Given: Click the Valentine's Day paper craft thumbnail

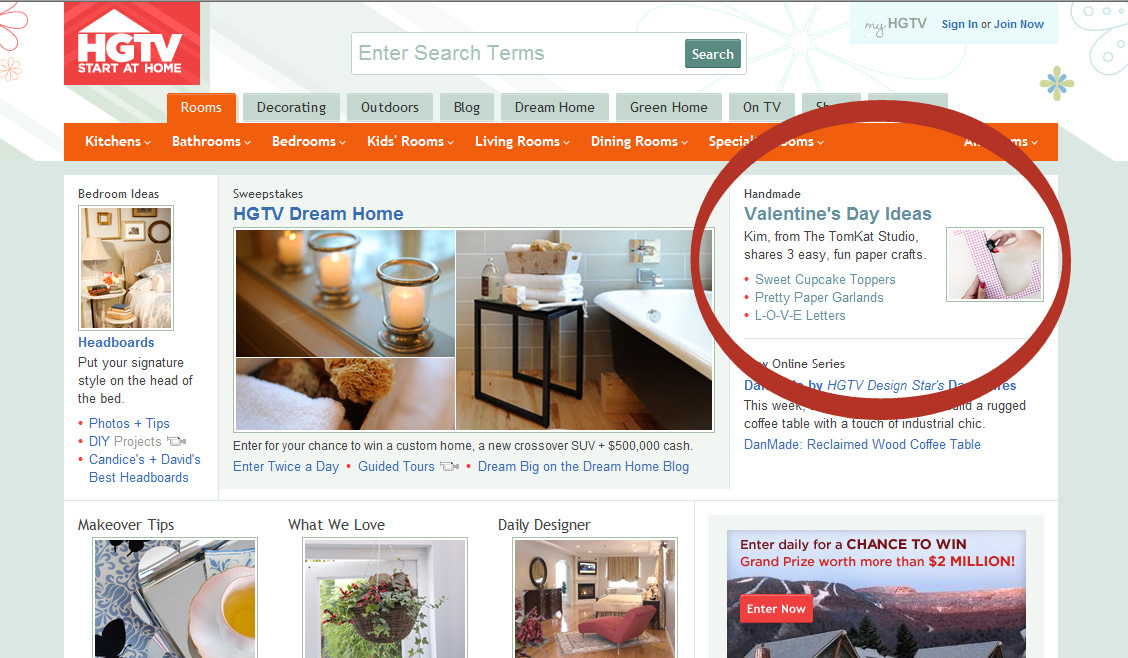Looking at the screenshot, I should [x=995, y=264].
